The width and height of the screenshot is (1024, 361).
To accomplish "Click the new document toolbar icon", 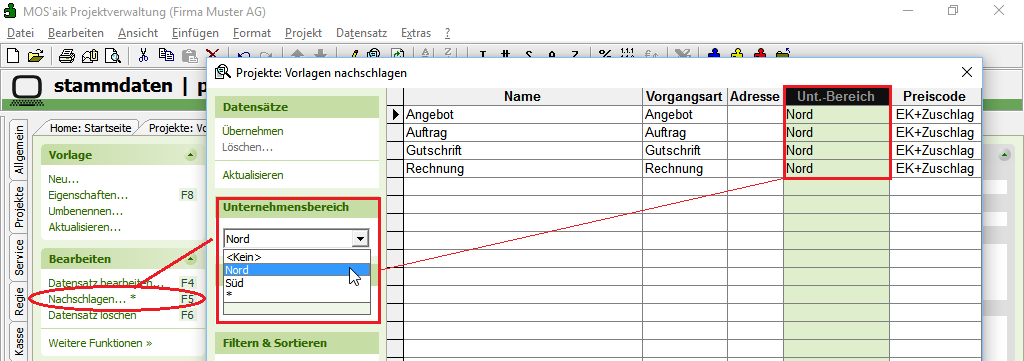I will click(x=13, y=55).
